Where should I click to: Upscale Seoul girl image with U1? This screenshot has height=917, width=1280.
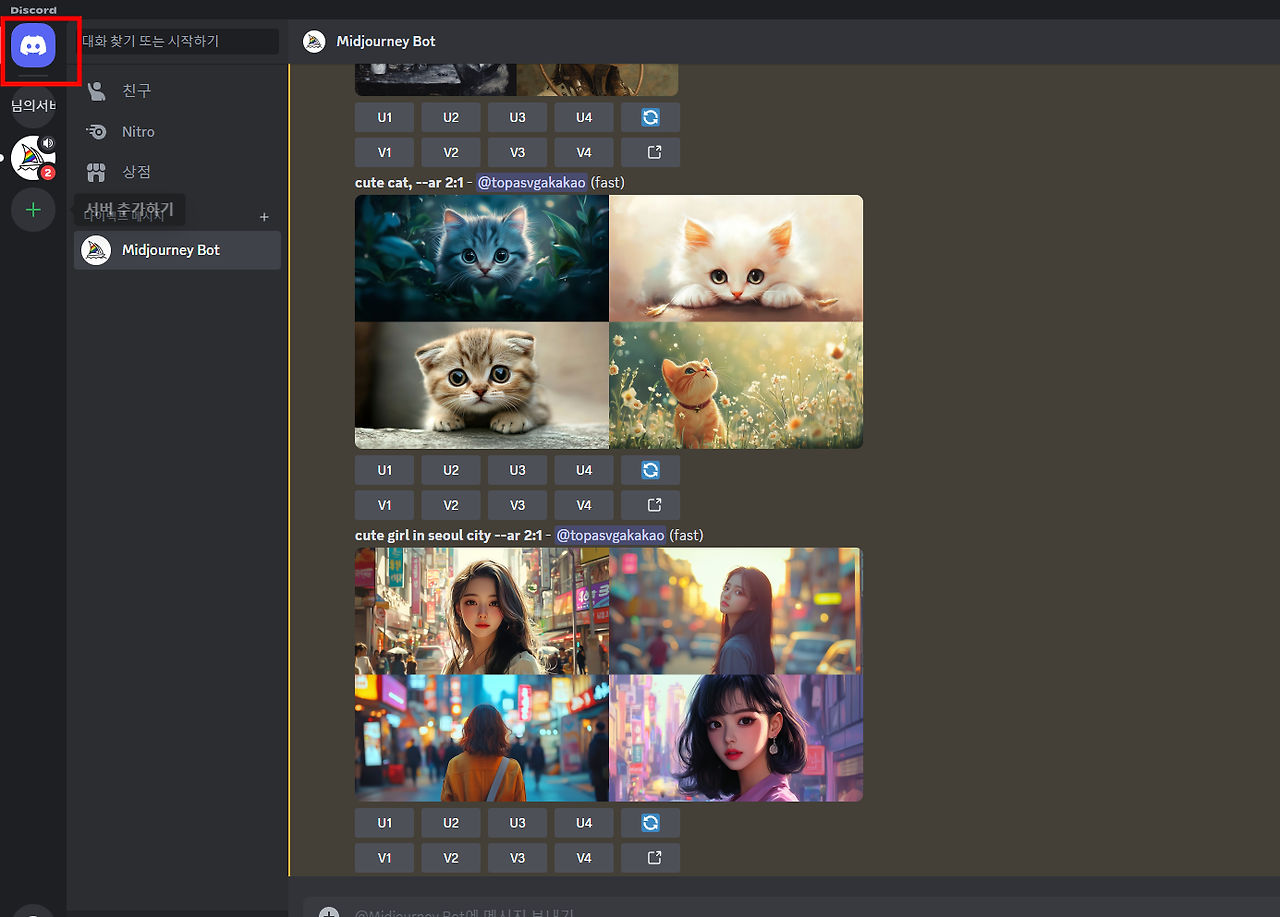[385, 823]
